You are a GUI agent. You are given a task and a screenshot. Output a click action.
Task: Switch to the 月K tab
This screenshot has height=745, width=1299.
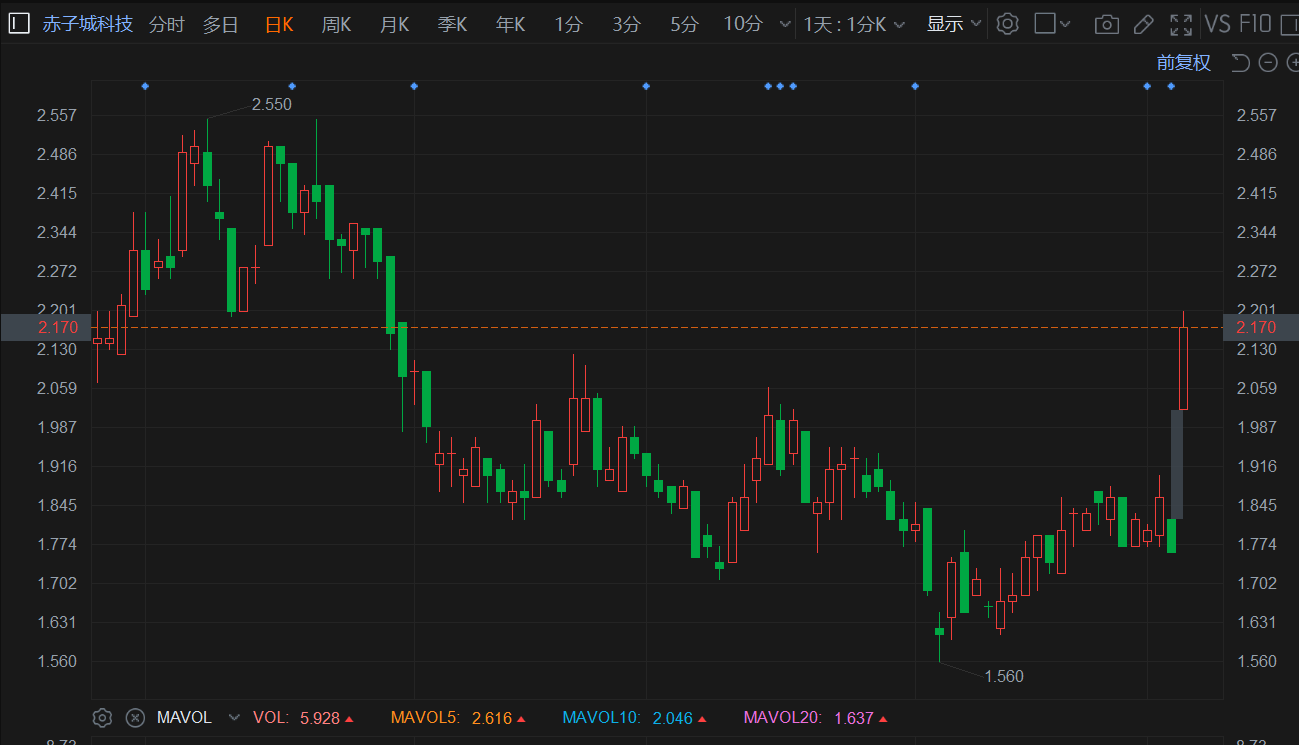(x=394, y=24)
